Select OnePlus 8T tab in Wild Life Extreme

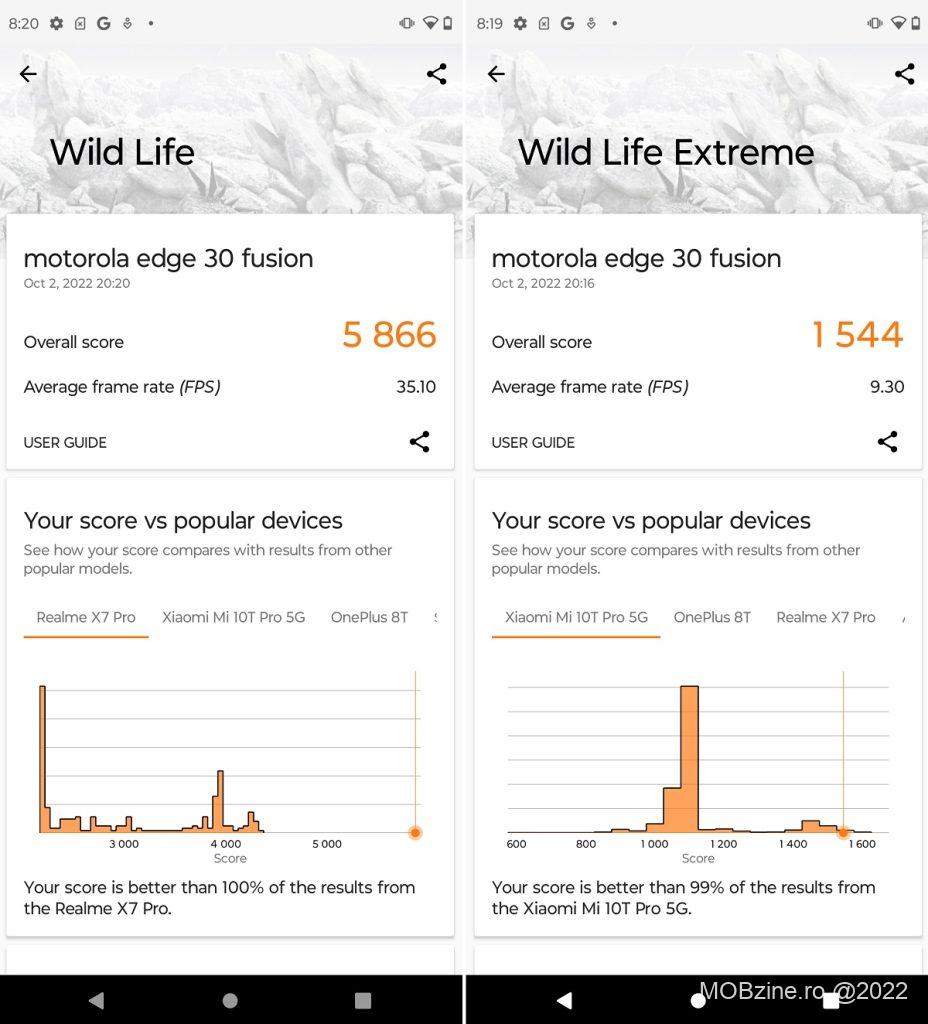coord(712,617)
